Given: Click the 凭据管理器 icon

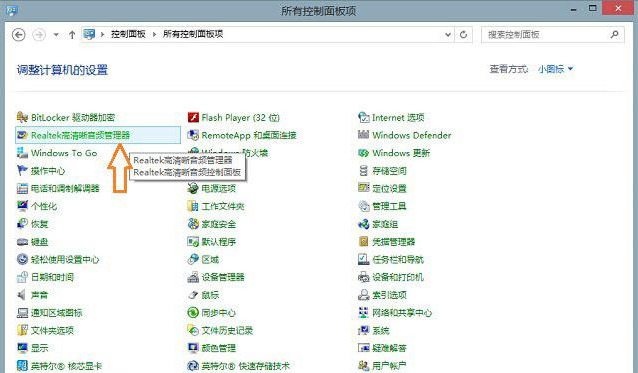Looking at the screenshot, I should pos(363,242).
